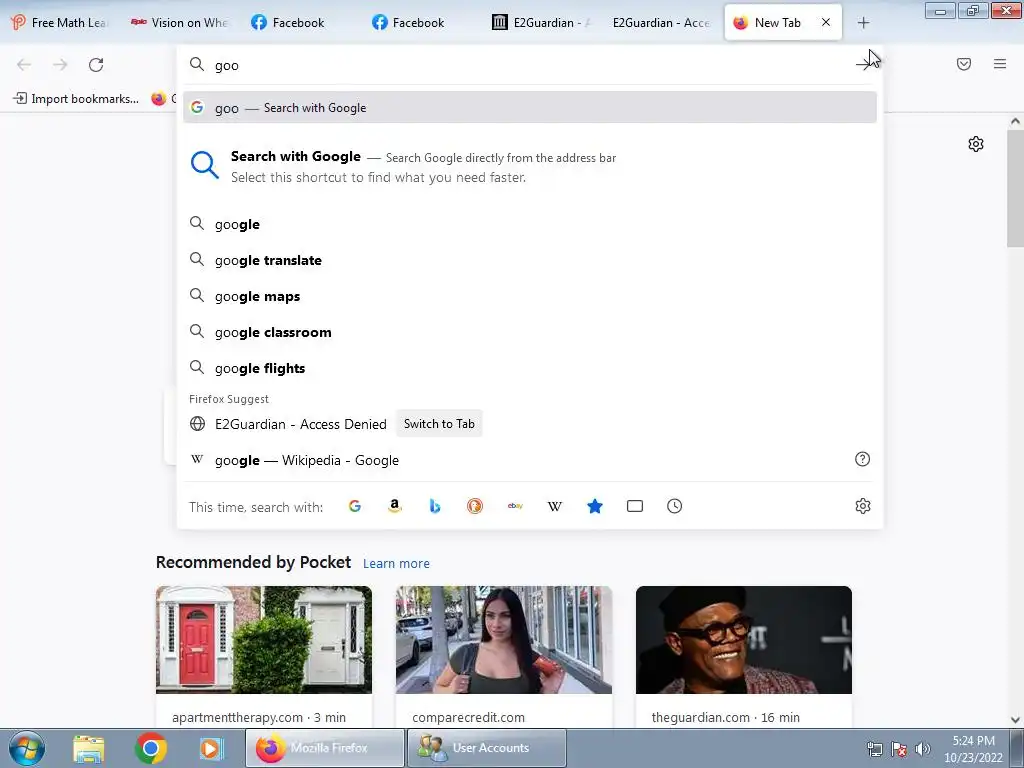
Task: Open Windows Media Player taskbar icon
Action: (x=211, y=748)
